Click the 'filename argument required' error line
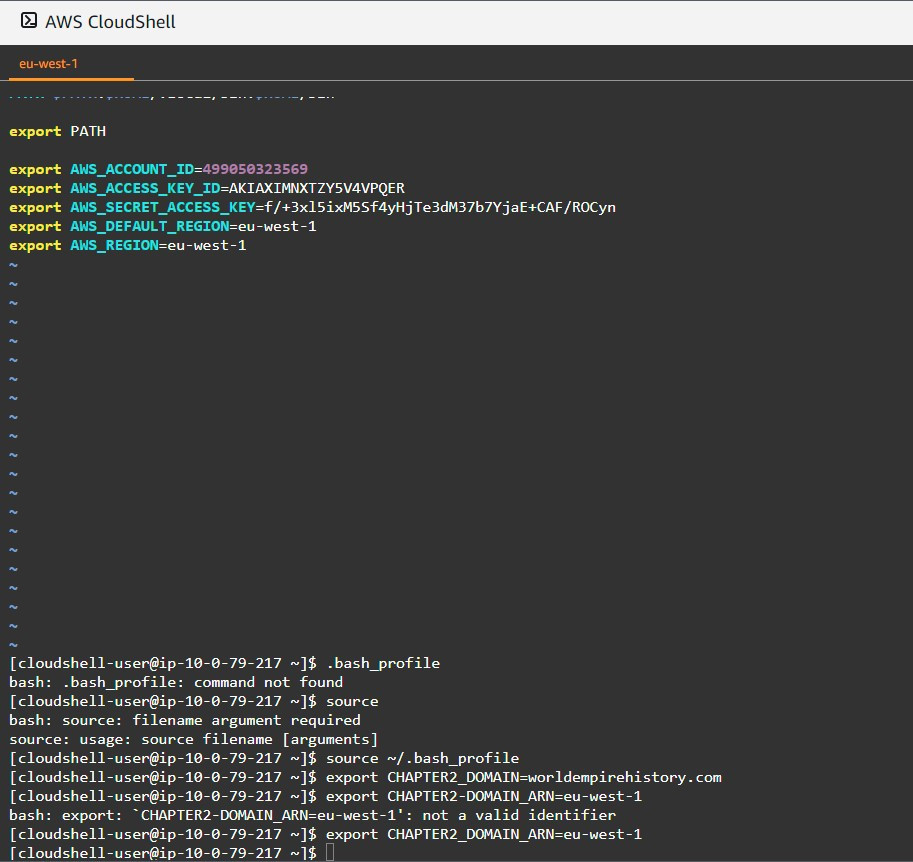This screenshot has width=913, height=862. pos(185,720)
